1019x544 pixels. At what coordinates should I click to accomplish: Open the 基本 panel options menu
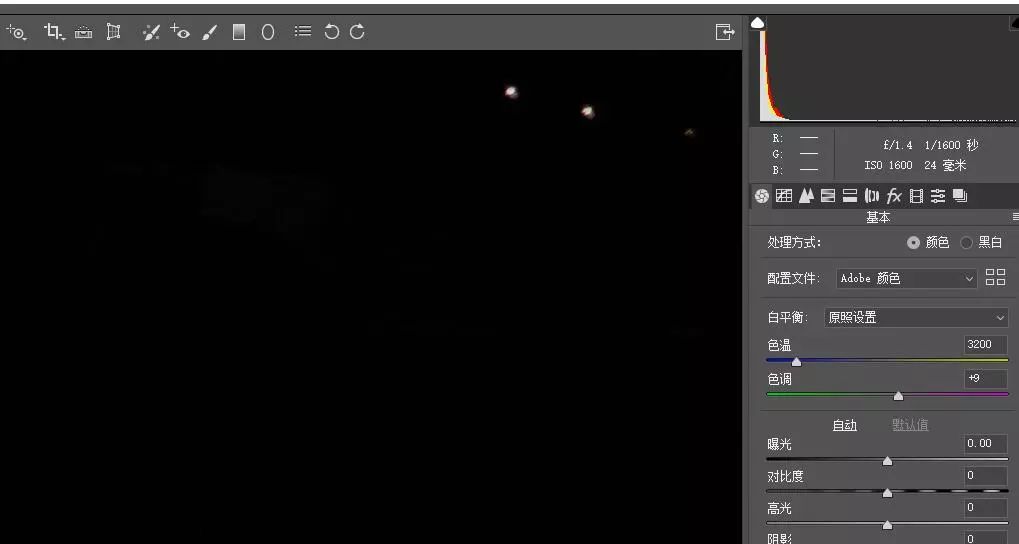(x=1014, y=217)
